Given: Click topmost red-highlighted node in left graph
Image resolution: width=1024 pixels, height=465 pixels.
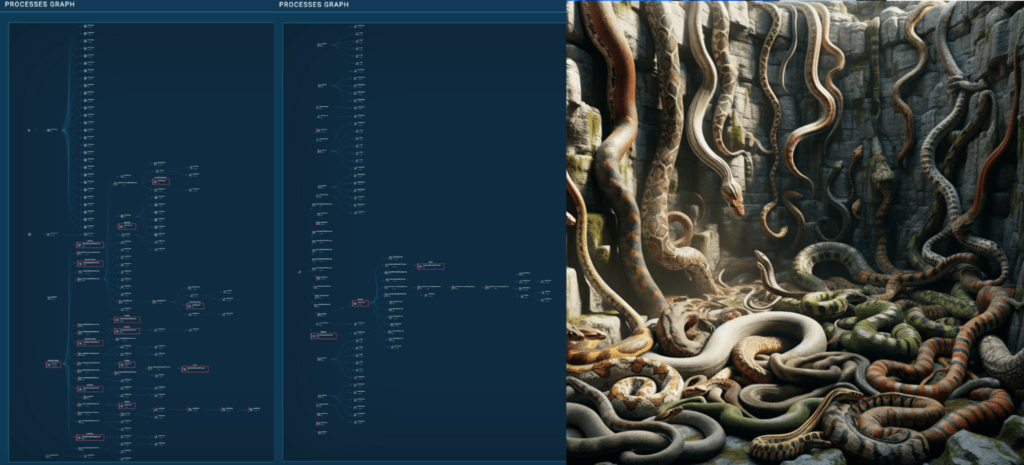Looking at the screenshot, I should pos(160,181).
